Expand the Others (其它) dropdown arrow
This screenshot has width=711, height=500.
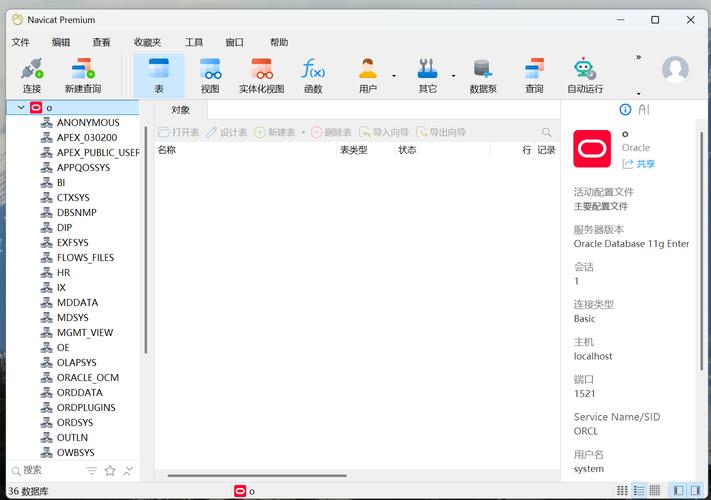click(453, 76)
